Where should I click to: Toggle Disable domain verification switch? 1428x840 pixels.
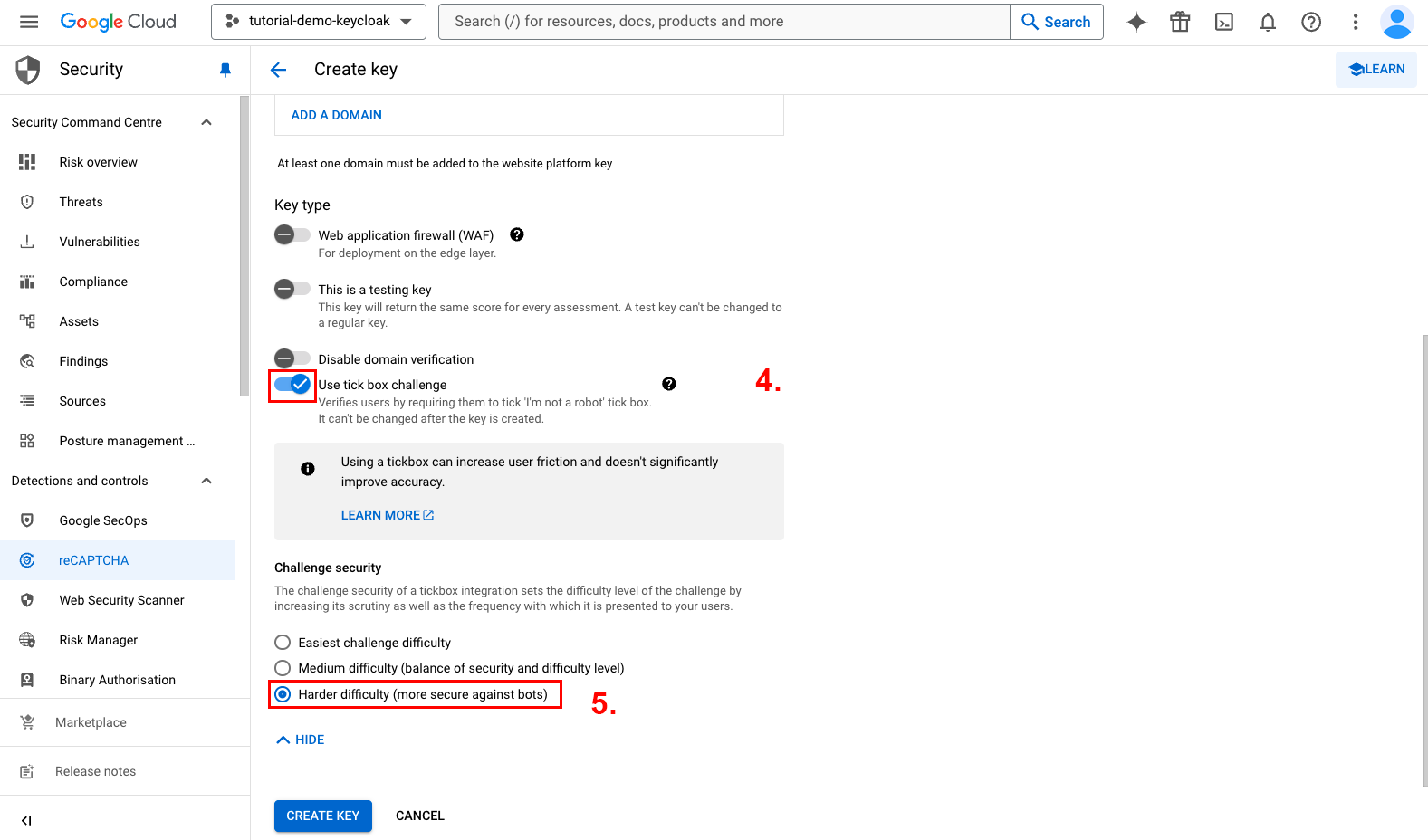[x=292, y=358]
